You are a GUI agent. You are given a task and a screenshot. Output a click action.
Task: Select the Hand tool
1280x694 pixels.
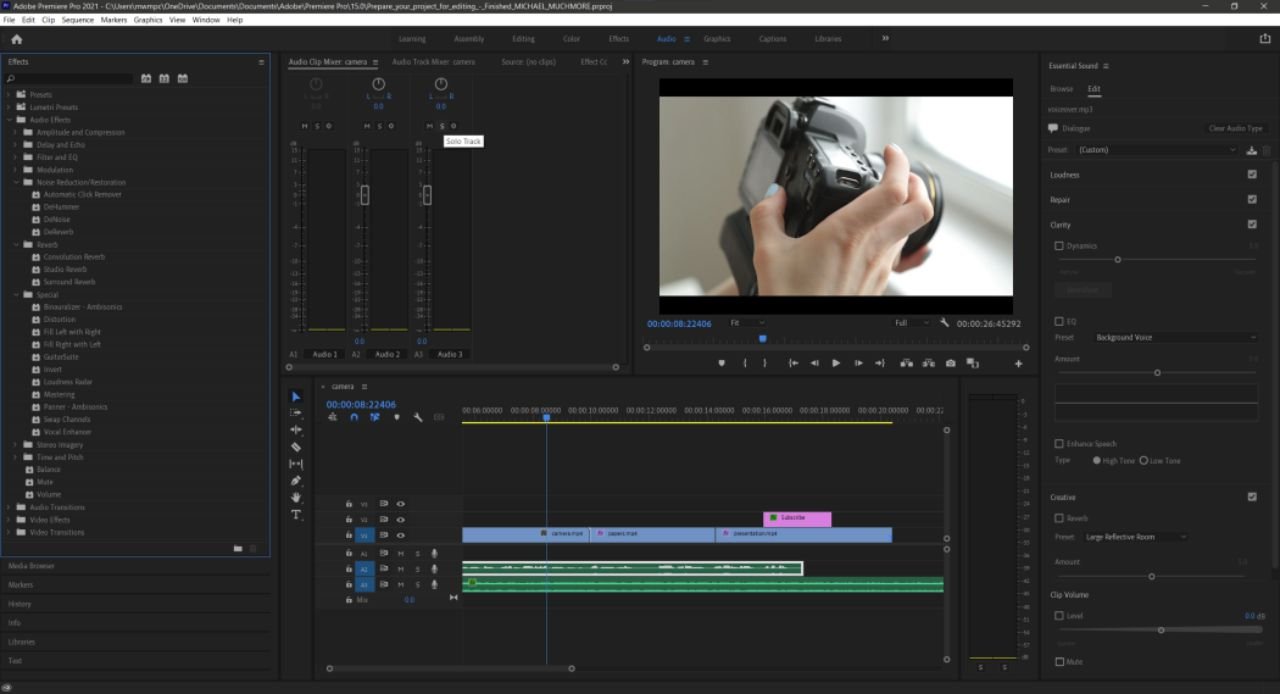pyautogui.click(x=296, y=498)
